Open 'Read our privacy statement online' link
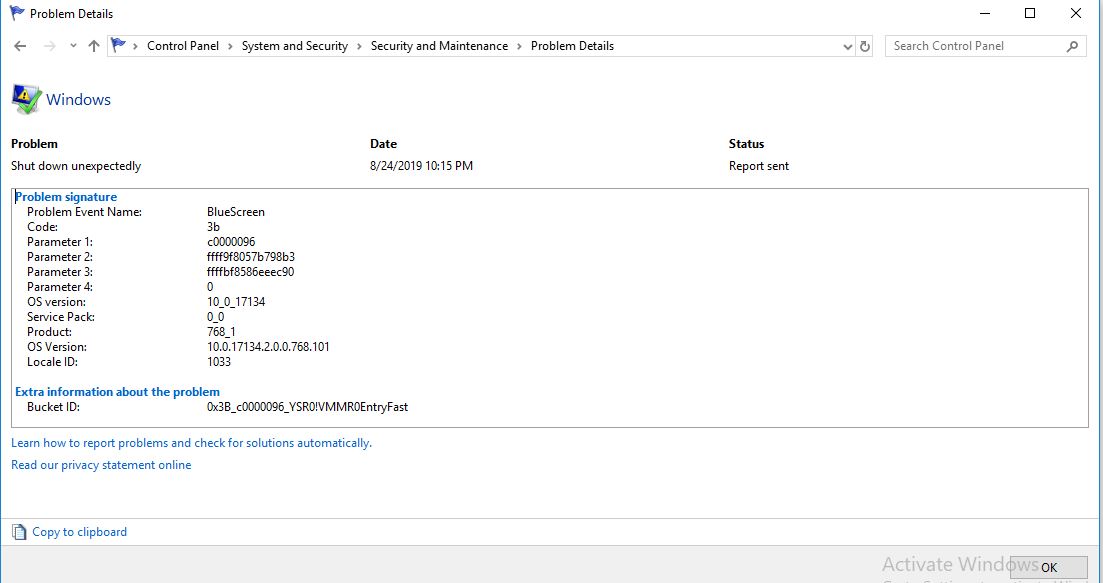Image resolution: width=1103 pixels, height=583 pixels. click(x=101, y=465)
